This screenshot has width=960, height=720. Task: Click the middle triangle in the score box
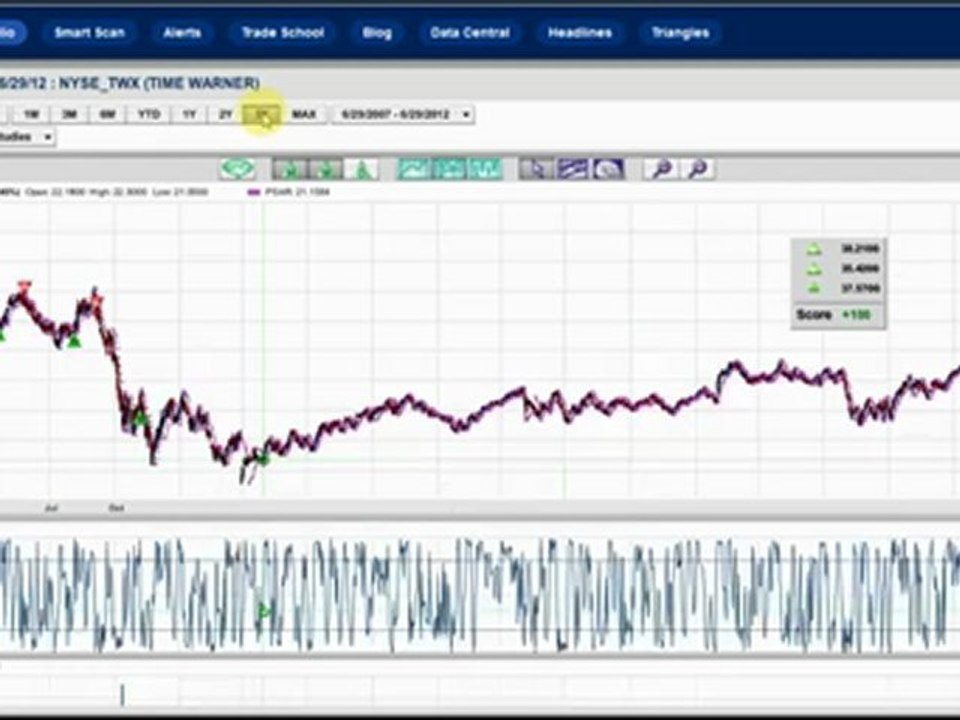[814, 268]
